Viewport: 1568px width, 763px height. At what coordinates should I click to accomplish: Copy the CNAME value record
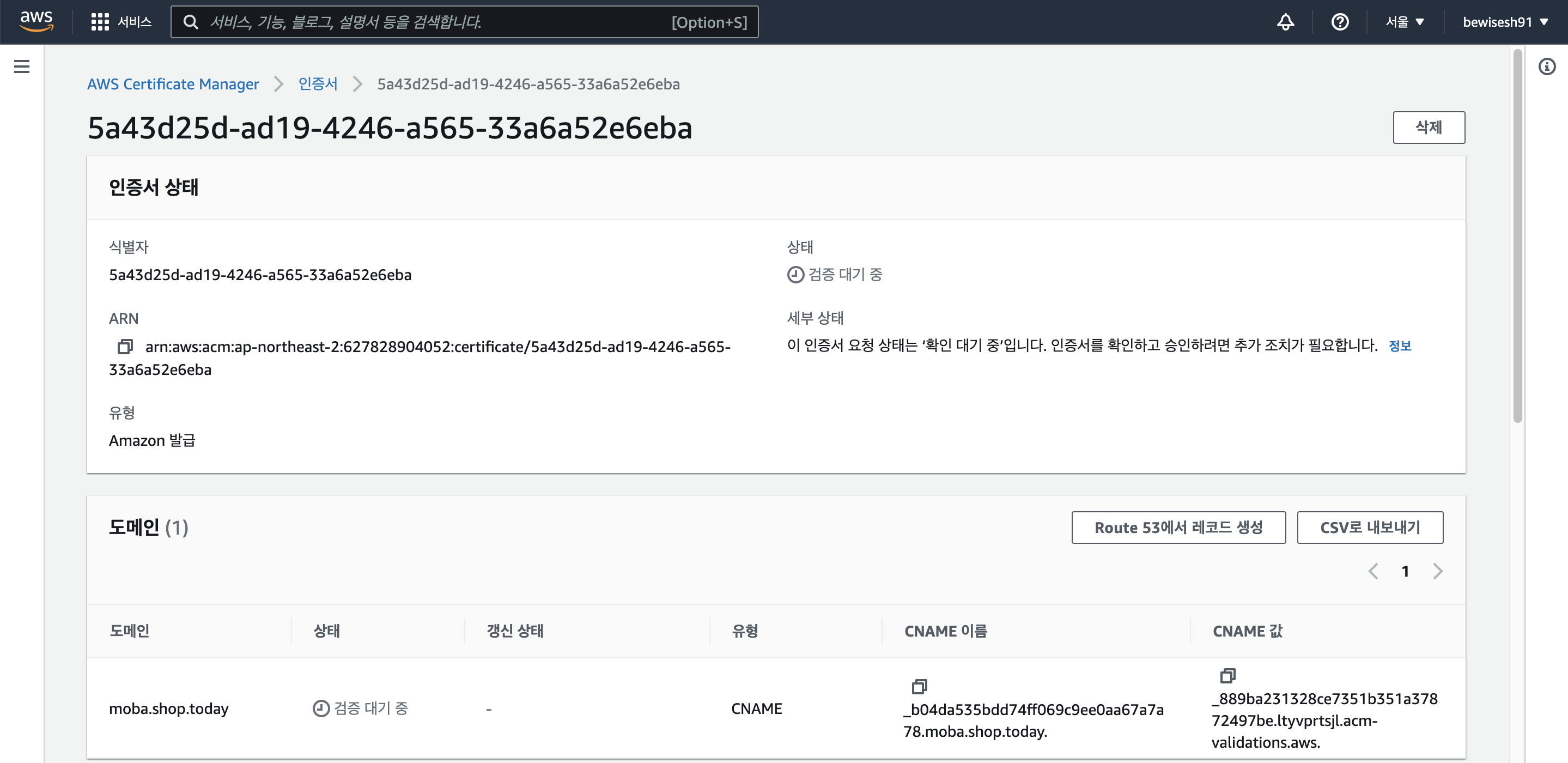point(1227,675)
